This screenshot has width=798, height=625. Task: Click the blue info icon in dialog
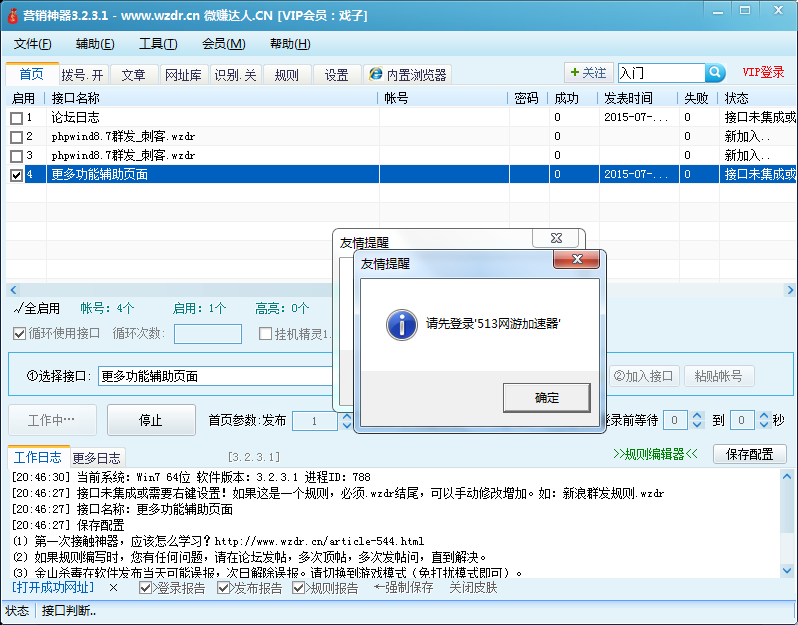point(402,324)
